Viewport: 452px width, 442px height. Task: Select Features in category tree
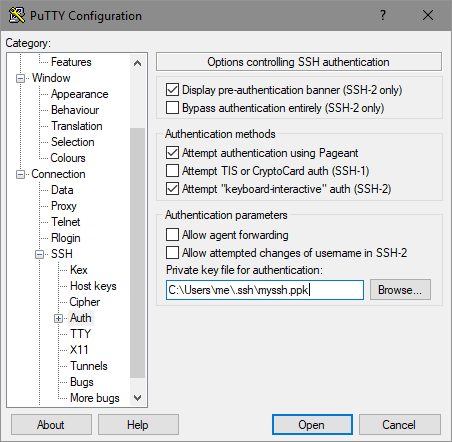(71, 62)
